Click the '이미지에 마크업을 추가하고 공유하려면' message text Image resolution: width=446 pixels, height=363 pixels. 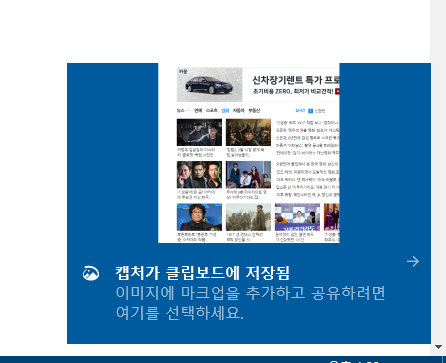[250, 293]
